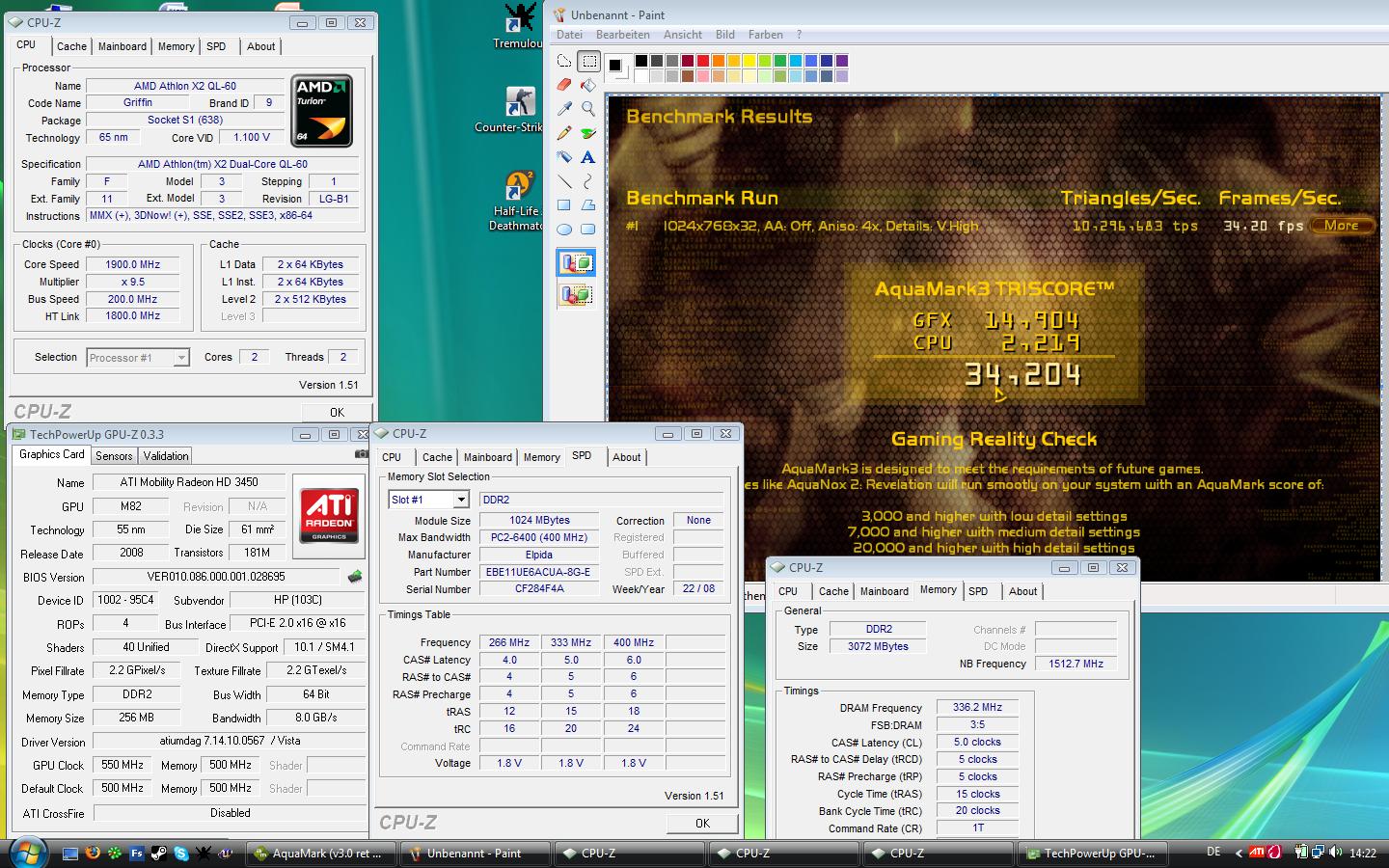
Task: Click OK in the top-left CPU-Z window
Action: point(337,413)
